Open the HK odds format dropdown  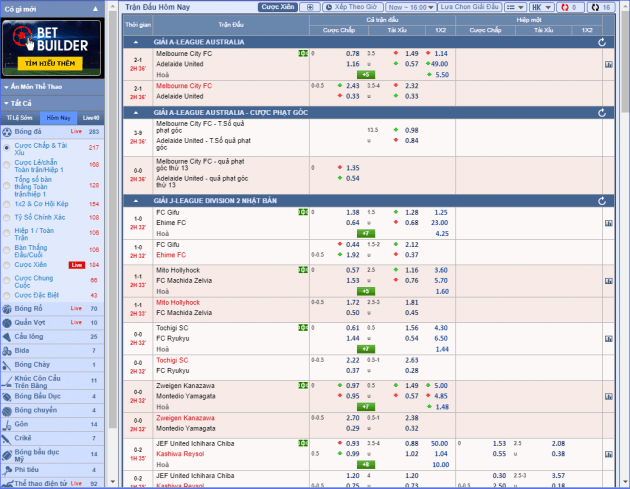pos(542,7)
